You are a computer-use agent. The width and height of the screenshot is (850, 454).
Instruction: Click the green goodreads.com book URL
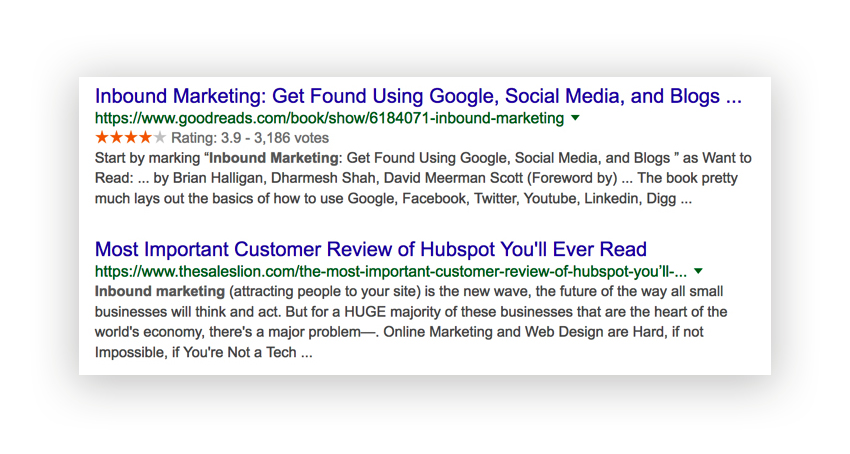pos(330,118)
